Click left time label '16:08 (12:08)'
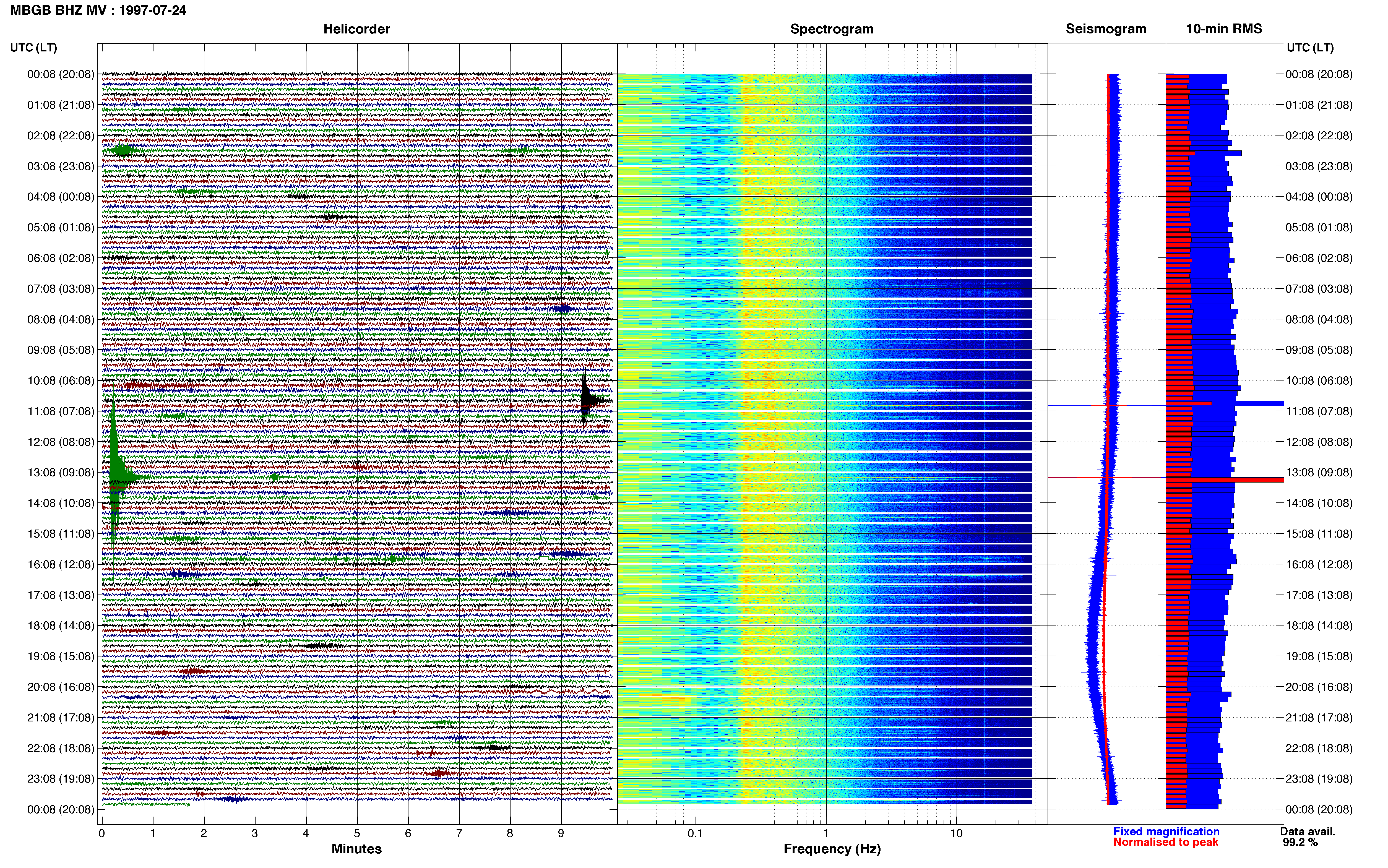This screenshot has height=868, width=1388. [60, 564]
